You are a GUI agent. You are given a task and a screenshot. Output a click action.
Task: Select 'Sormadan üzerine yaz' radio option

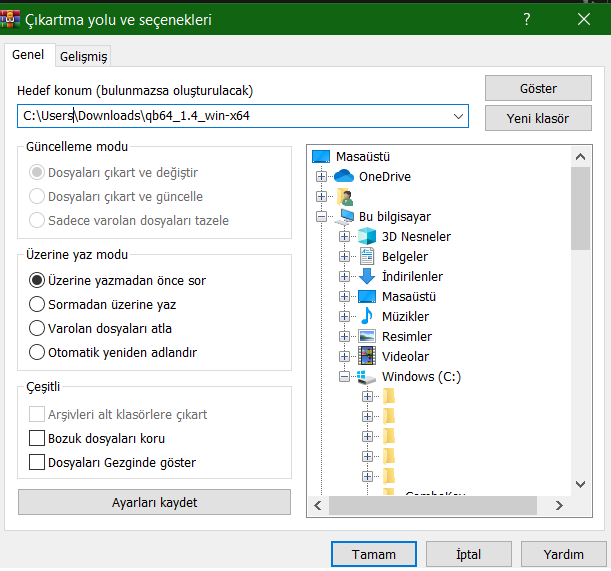coord(38,304)
